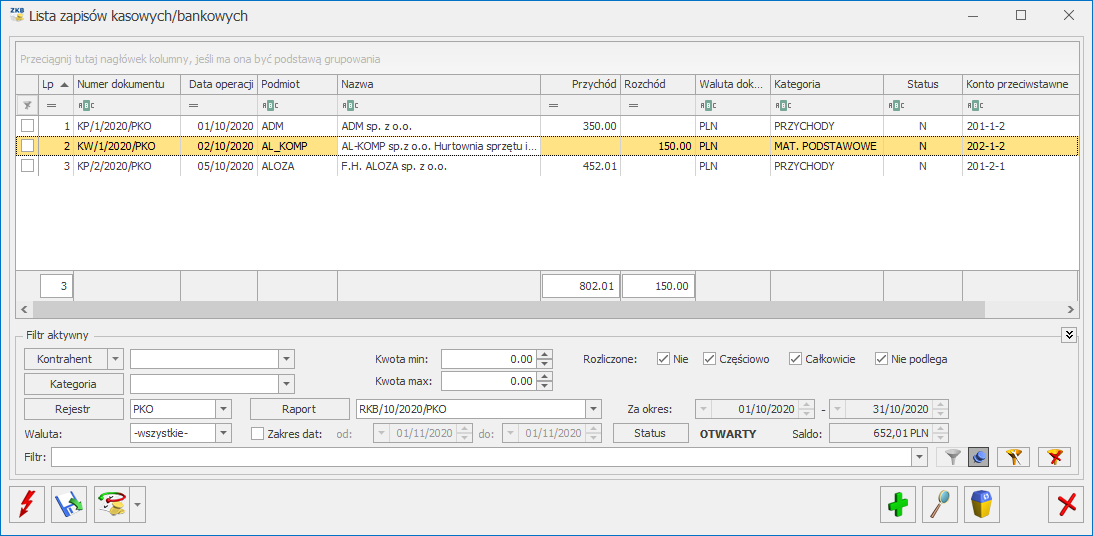Click the red lightning bolt icon
The height and width of the screenshot is (536, 1093).
pyautogui.click(x=26, y=505)
